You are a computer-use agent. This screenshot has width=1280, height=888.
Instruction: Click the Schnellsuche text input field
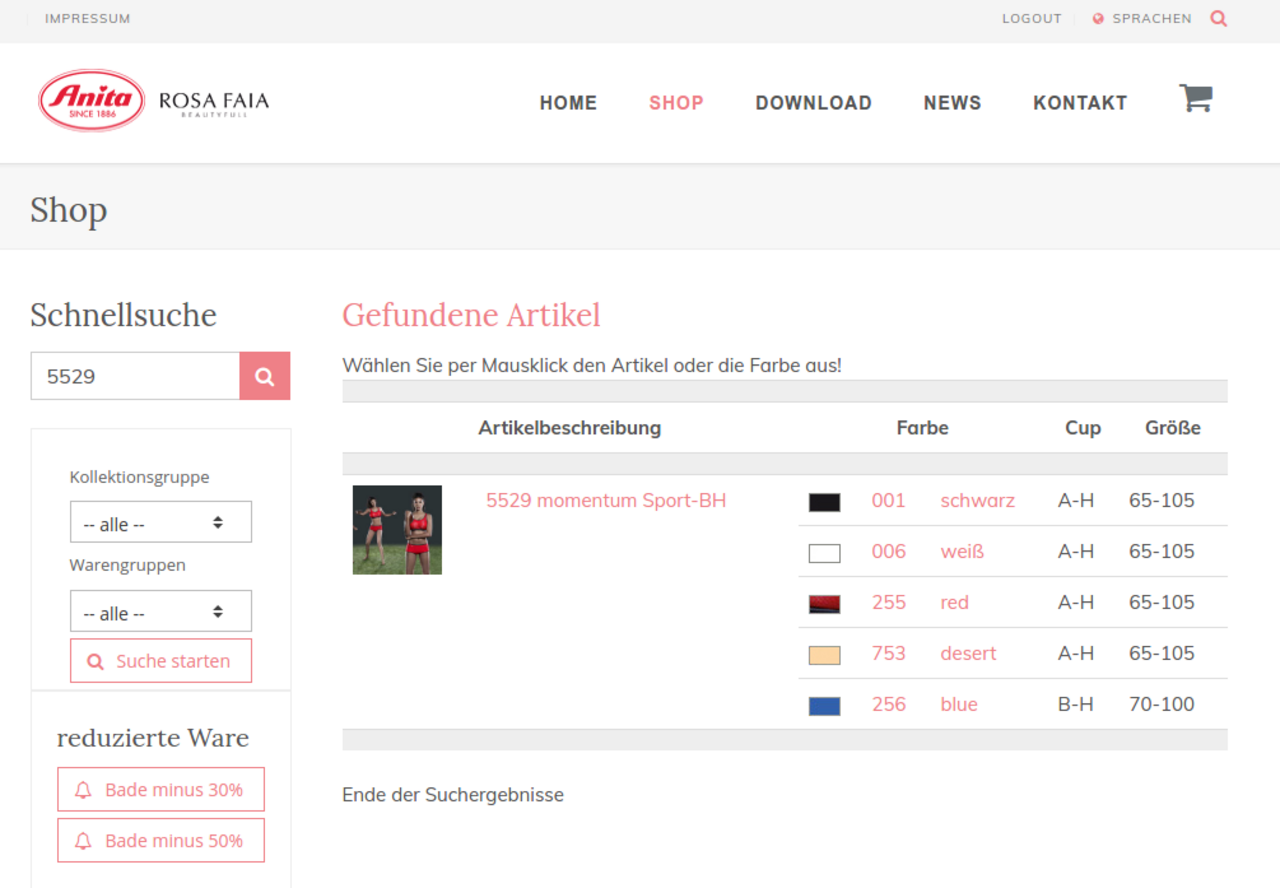(x=135, y=376)
